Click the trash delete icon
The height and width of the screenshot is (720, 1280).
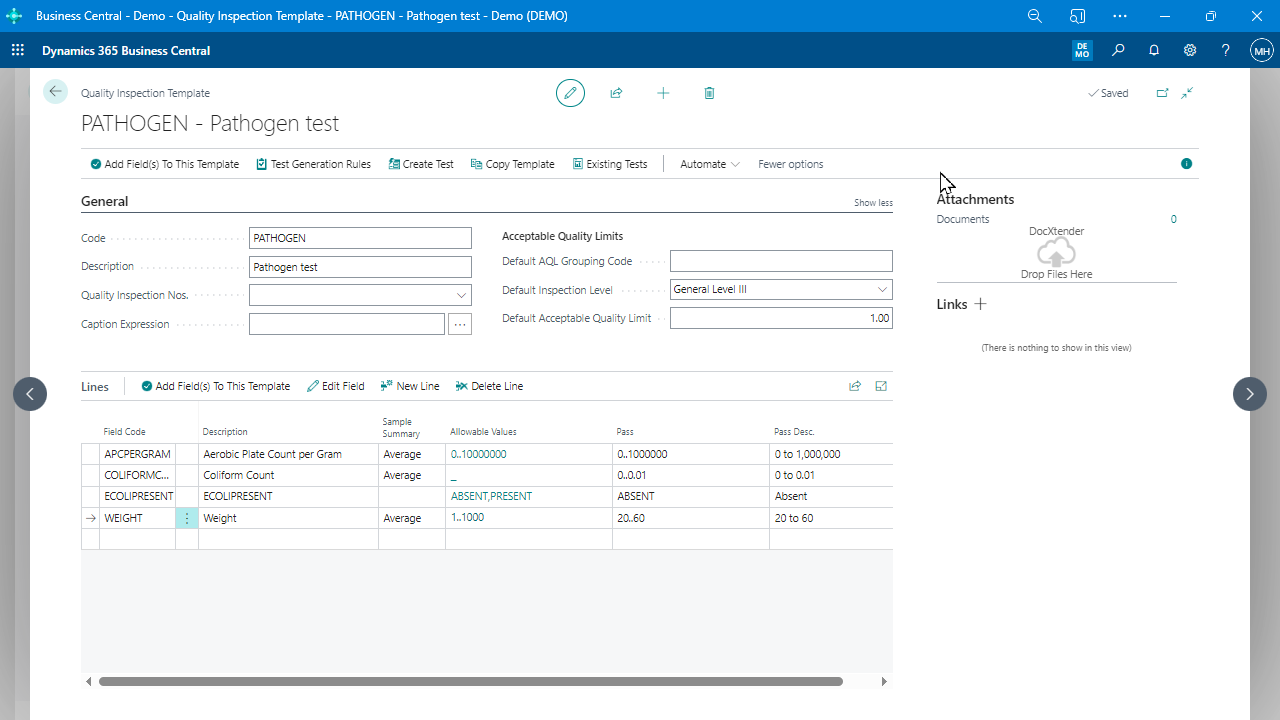click(x=709, y=93)
